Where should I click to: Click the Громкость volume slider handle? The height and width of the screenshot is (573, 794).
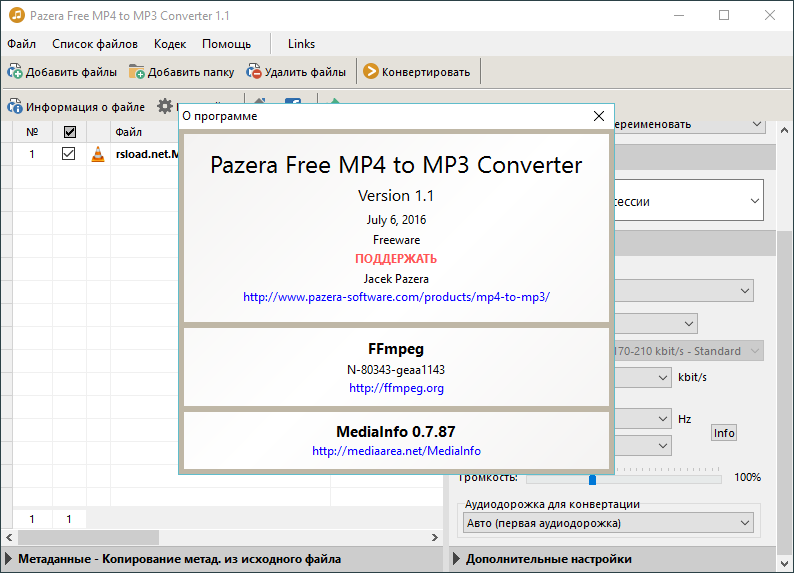[592, 479]
